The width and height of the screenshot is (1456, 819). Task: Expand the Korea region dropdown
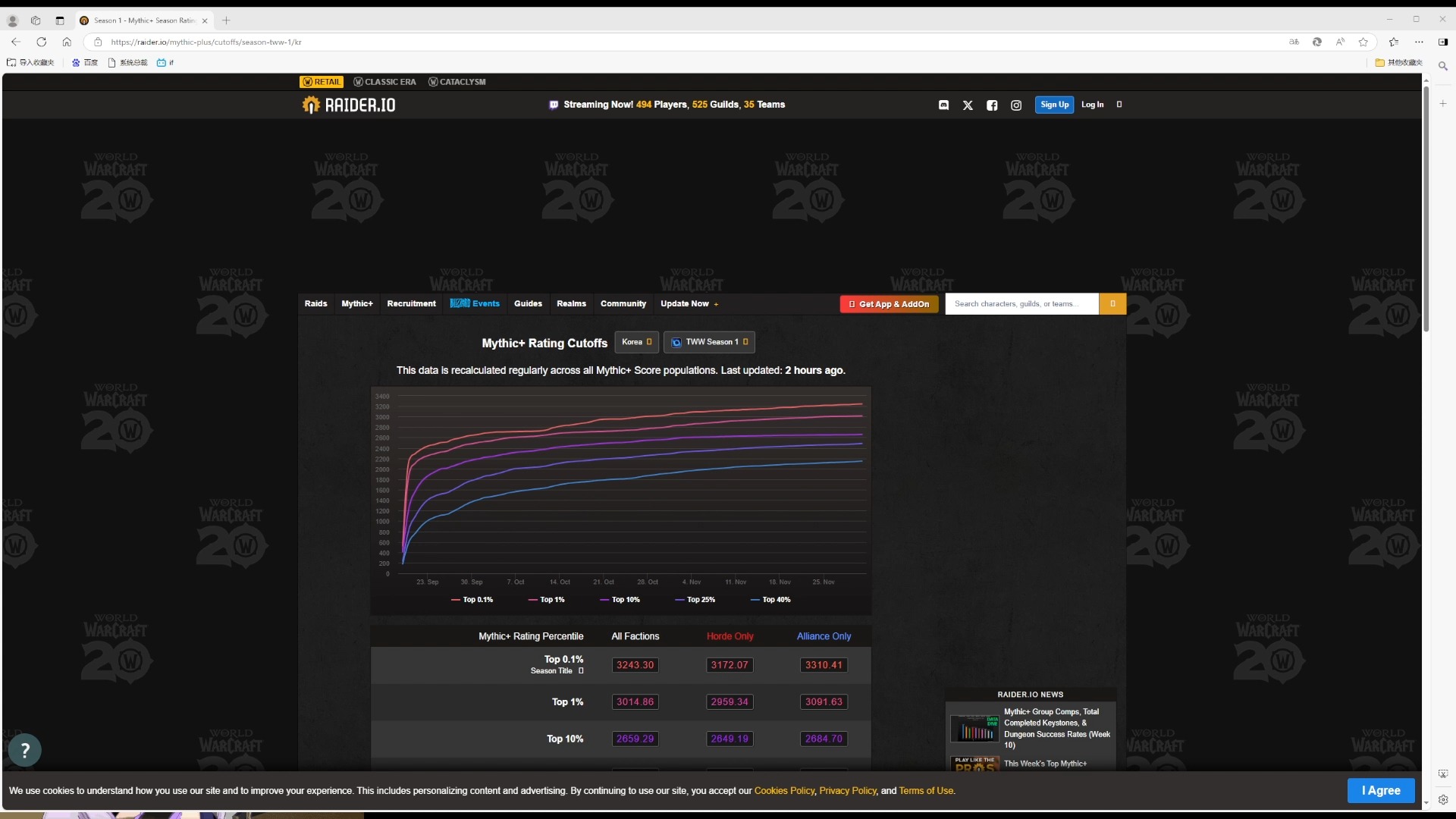pos(636,342)
